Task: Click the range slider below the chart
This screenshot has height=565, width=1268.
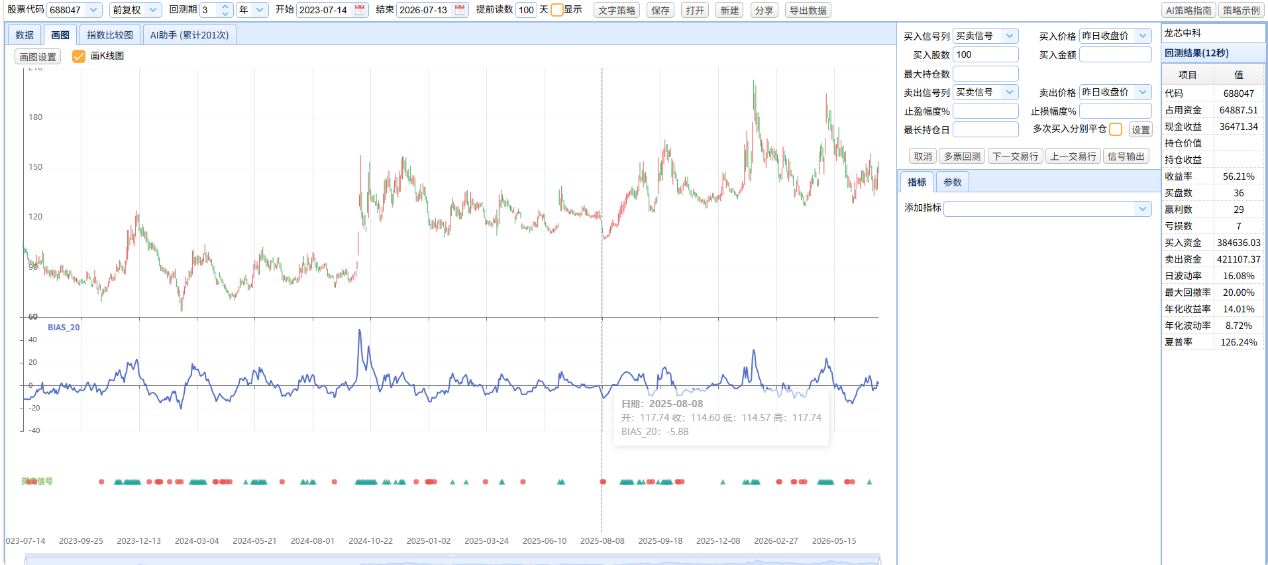Action: (x=453, y=560)
